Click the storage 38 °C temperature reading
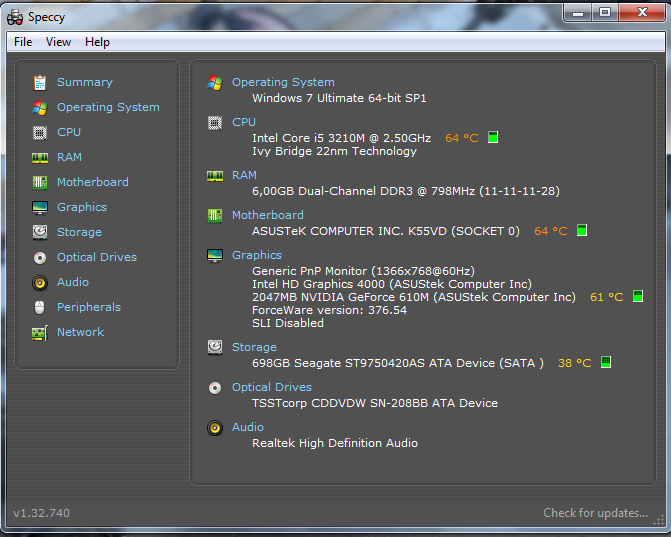671x537 pixels. (574, 363)
